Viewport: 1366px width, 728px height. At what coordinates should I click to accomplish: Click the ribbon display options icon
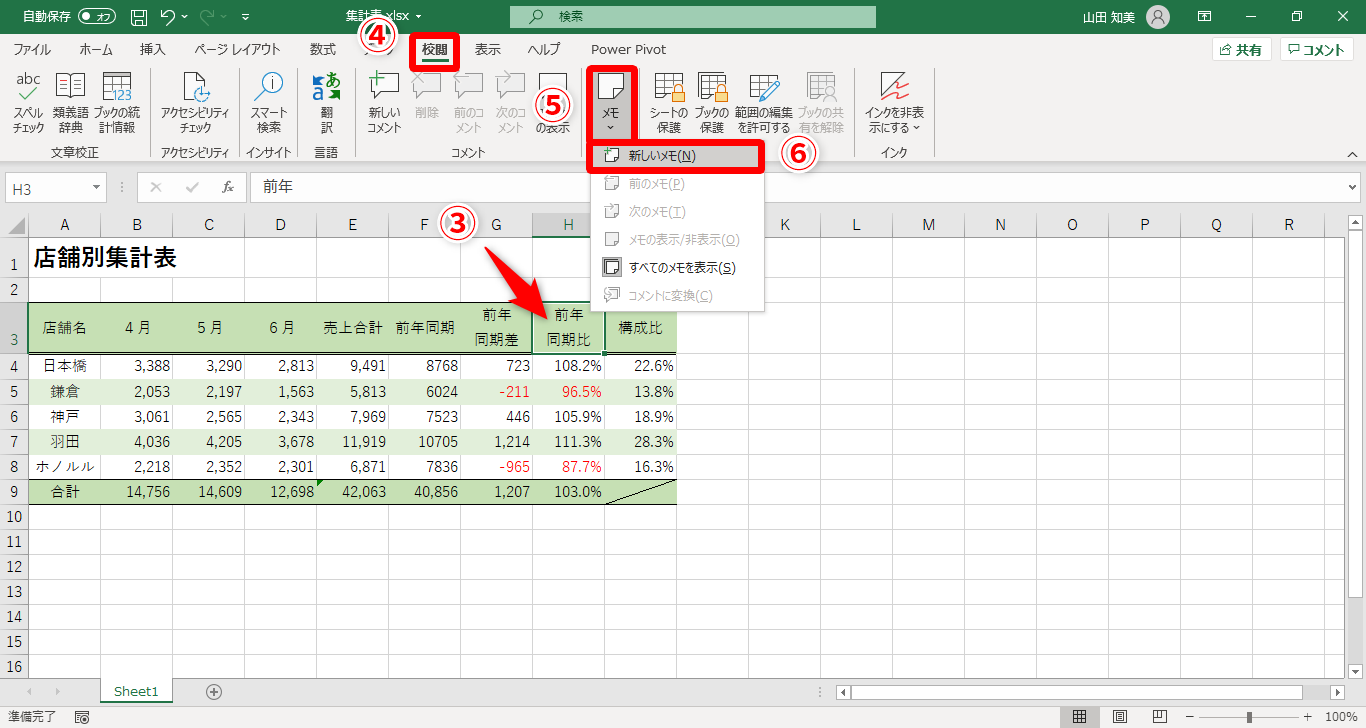1205,17
